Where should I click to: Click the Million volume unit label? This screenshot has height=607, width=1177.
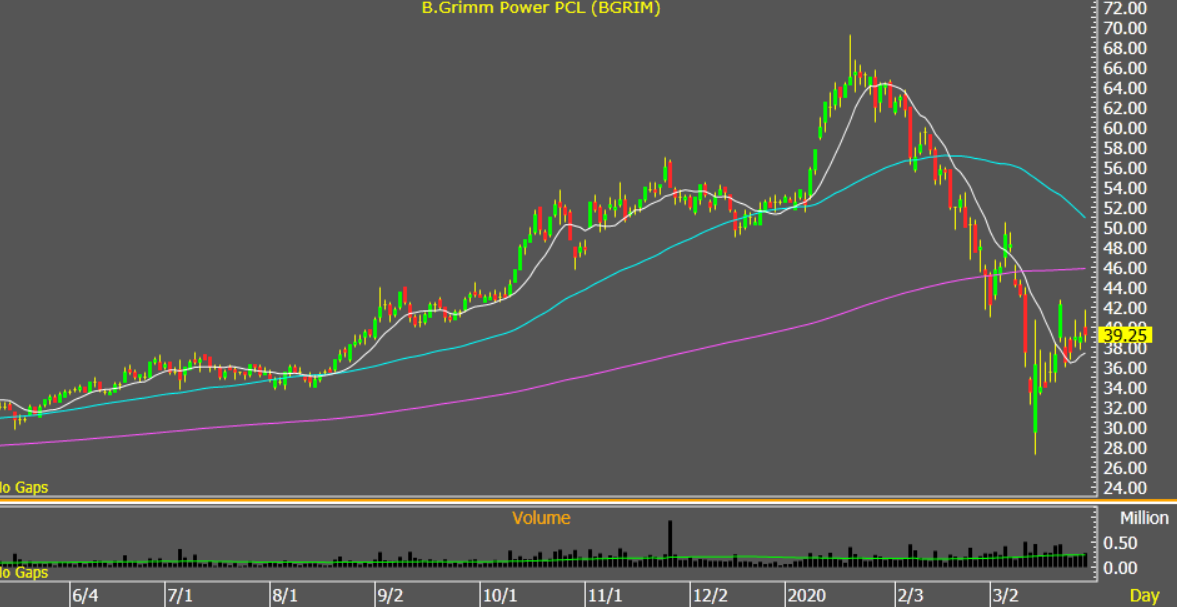(x=1145, y=518)
